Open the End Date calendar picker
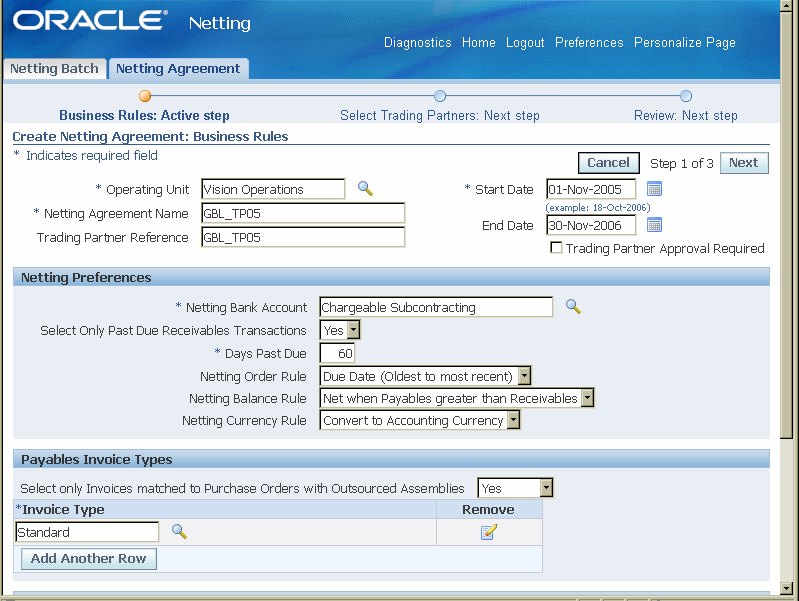799x601 pixels. click(654, 225)
